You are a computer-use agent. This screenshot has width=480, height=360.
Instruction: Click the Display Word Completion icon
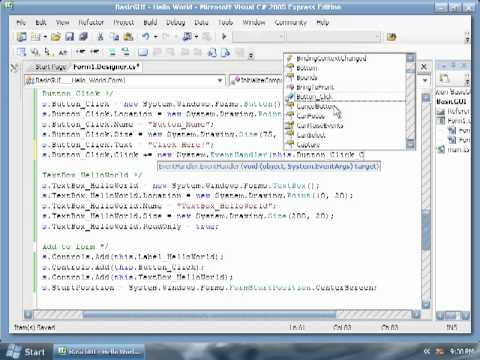[x=63, y=52]
